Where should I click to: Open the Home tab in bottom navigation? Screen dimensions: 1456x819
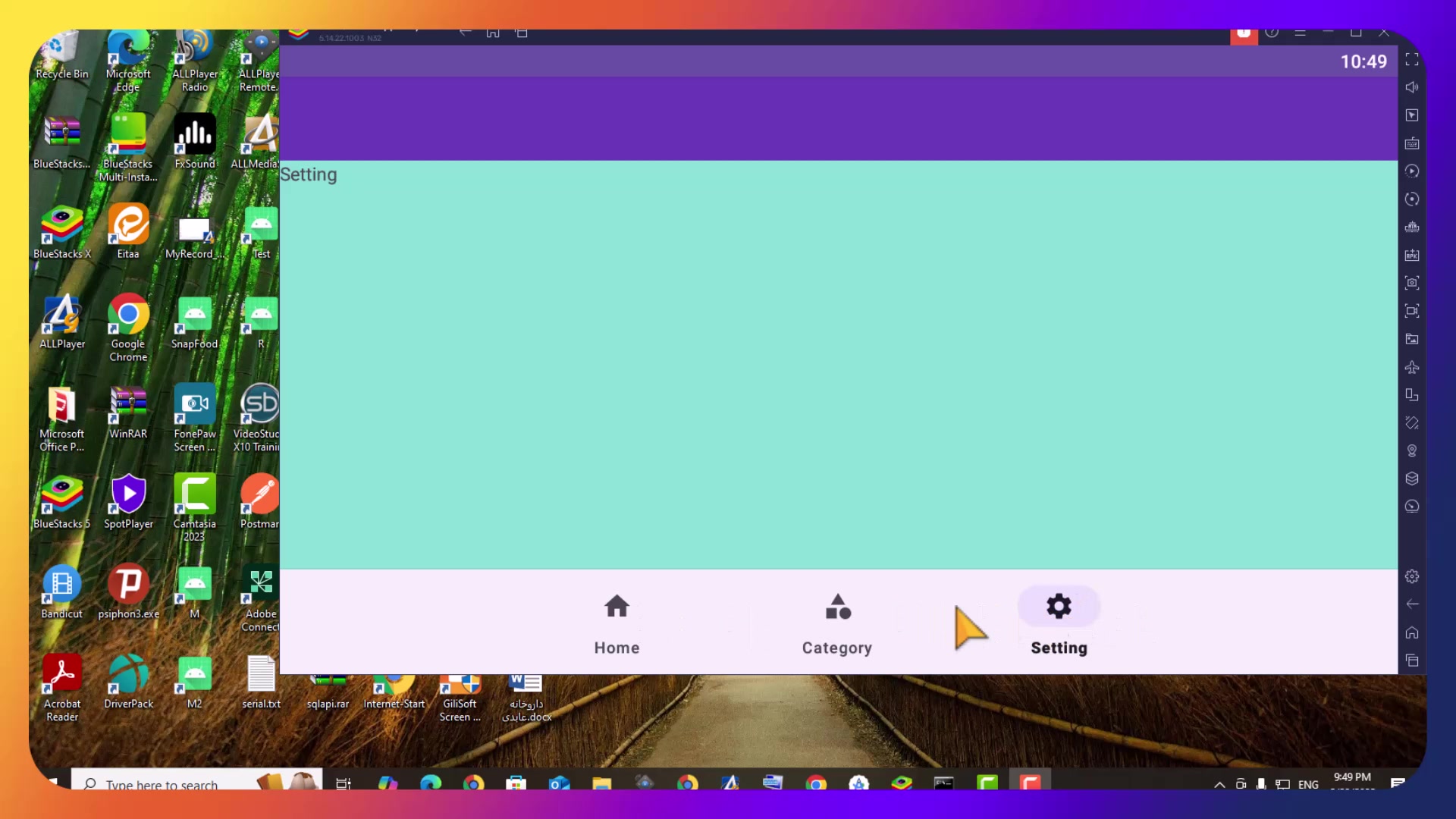617,623
